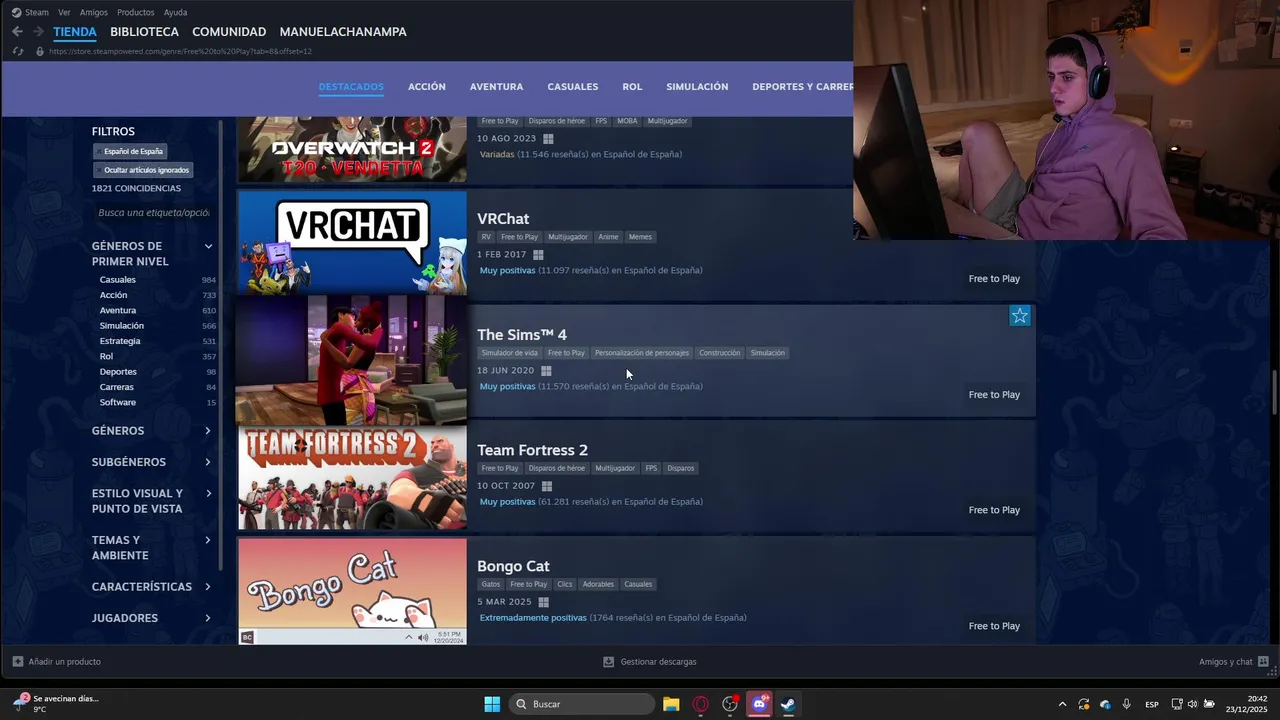Show hidden system tray icons
The width and height of the screenshot is (1280, 720).
[1062, 704]
